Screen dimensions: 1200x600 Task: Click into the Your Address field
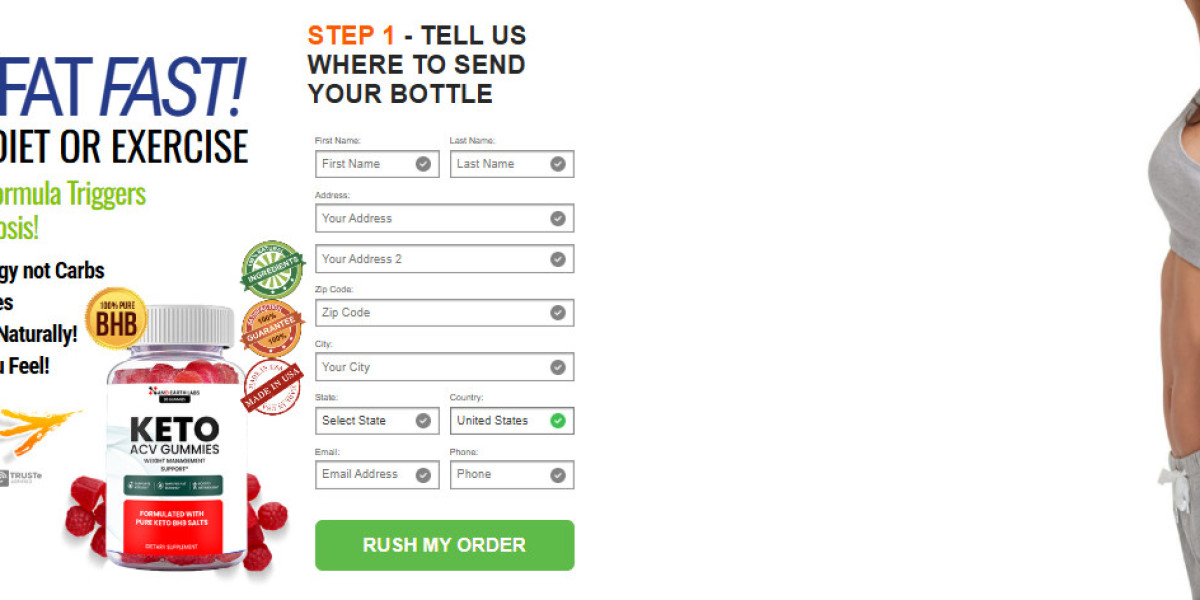pyautogui.click(x=445, y=218)
